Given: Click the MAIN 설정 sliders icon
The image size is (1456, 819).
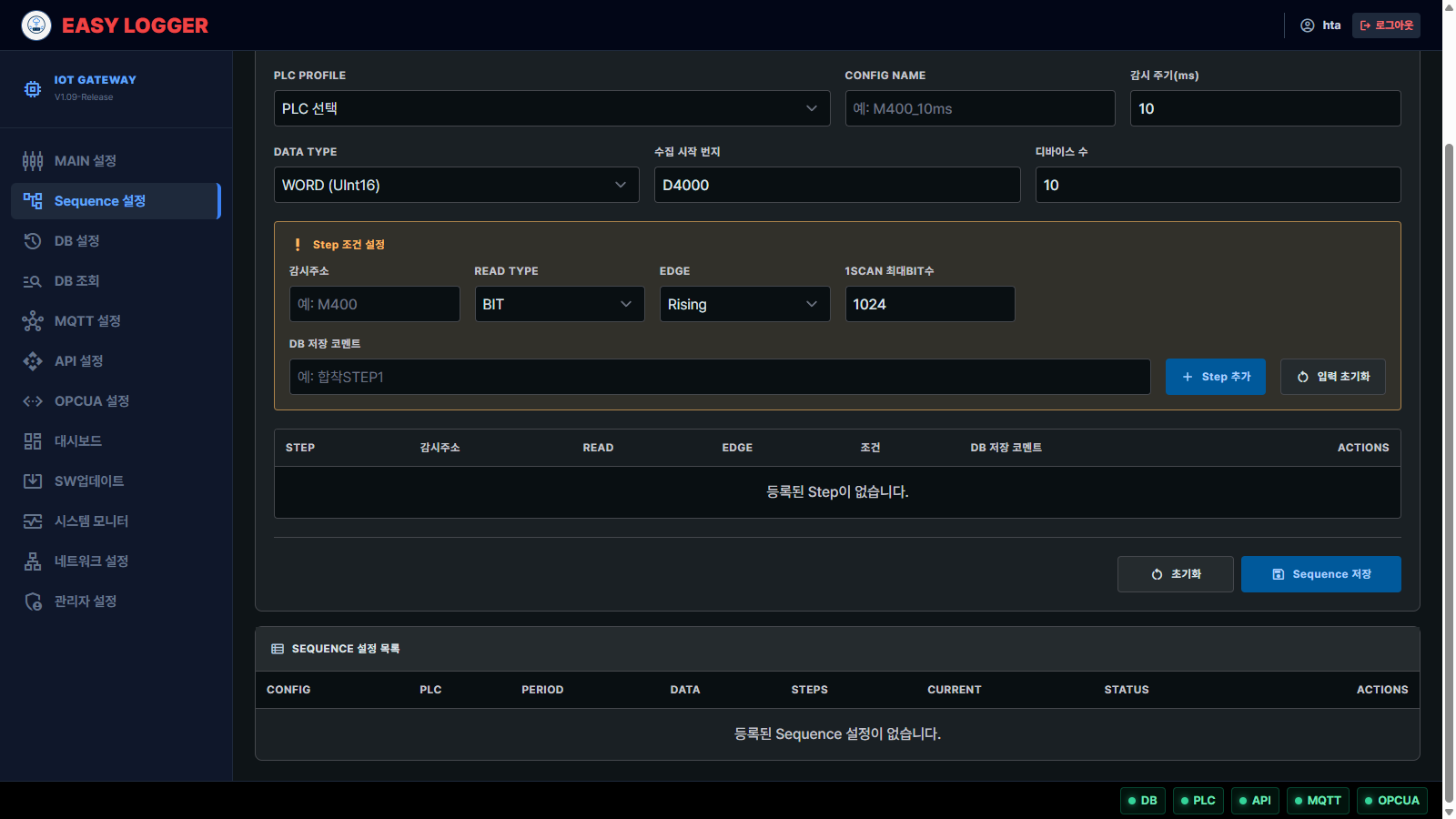Looking at the screenshot, I should coord(33,161).
